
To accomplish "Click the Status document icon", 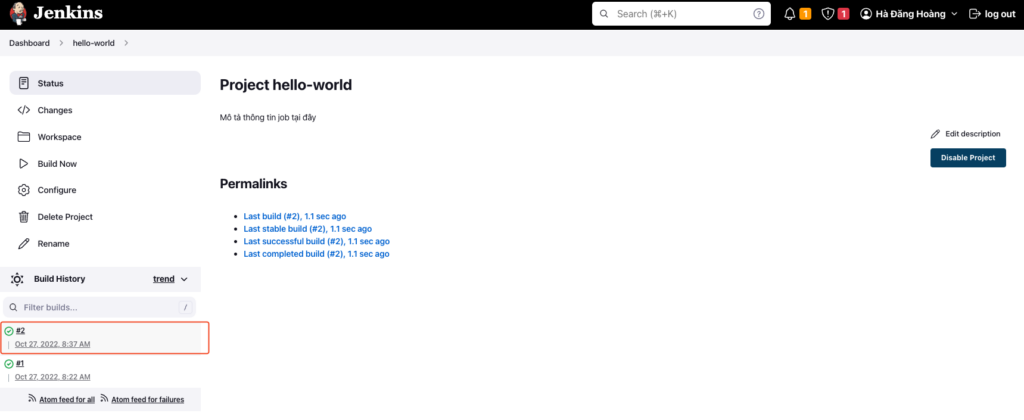I will 24,83.
